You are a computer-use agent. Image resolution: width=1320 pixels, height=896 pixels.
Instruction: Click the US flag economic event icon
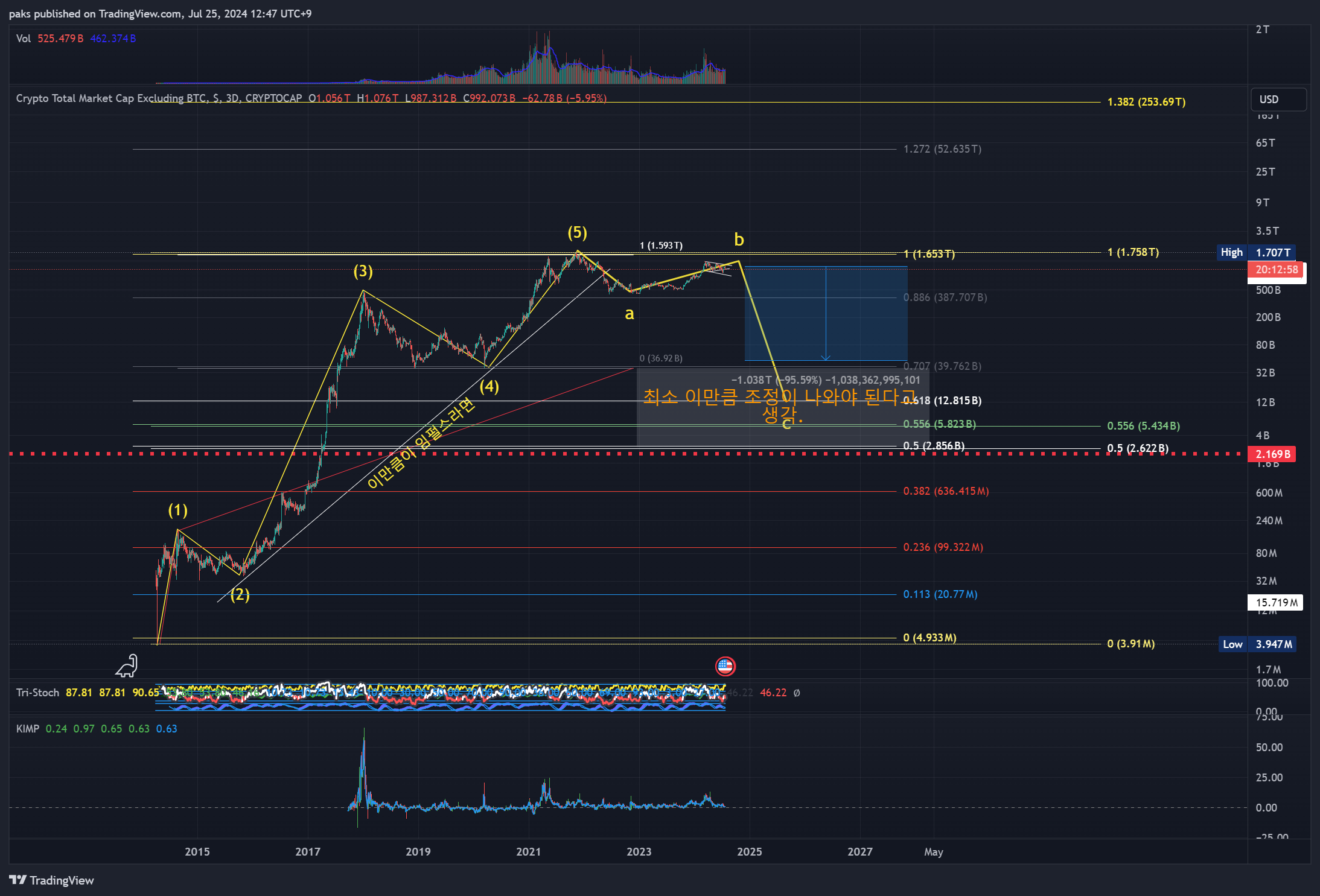[725, 666]
